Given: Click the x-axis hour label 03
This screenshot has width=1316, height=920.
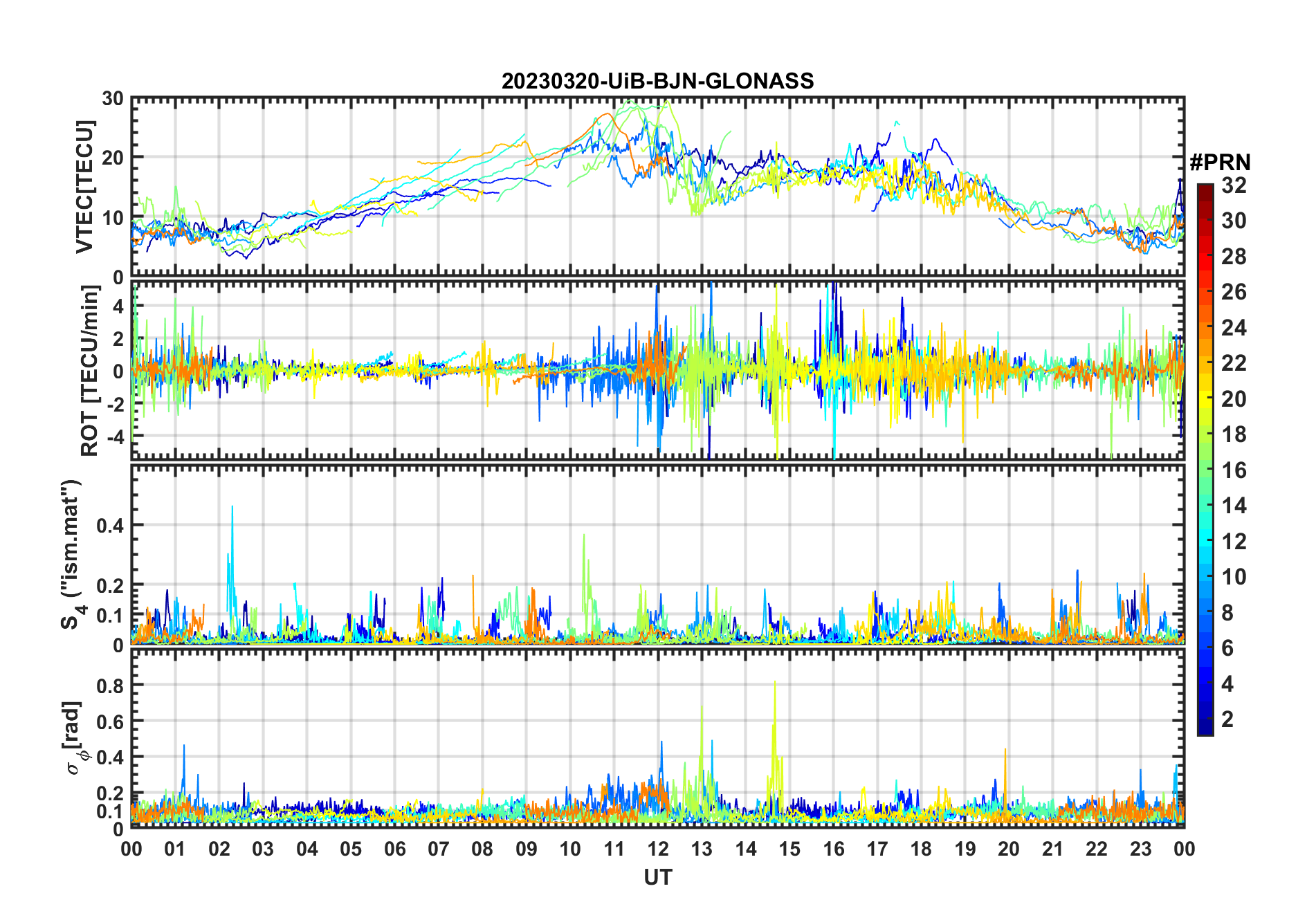Looking at the screenshot, I should click(263, 849).
